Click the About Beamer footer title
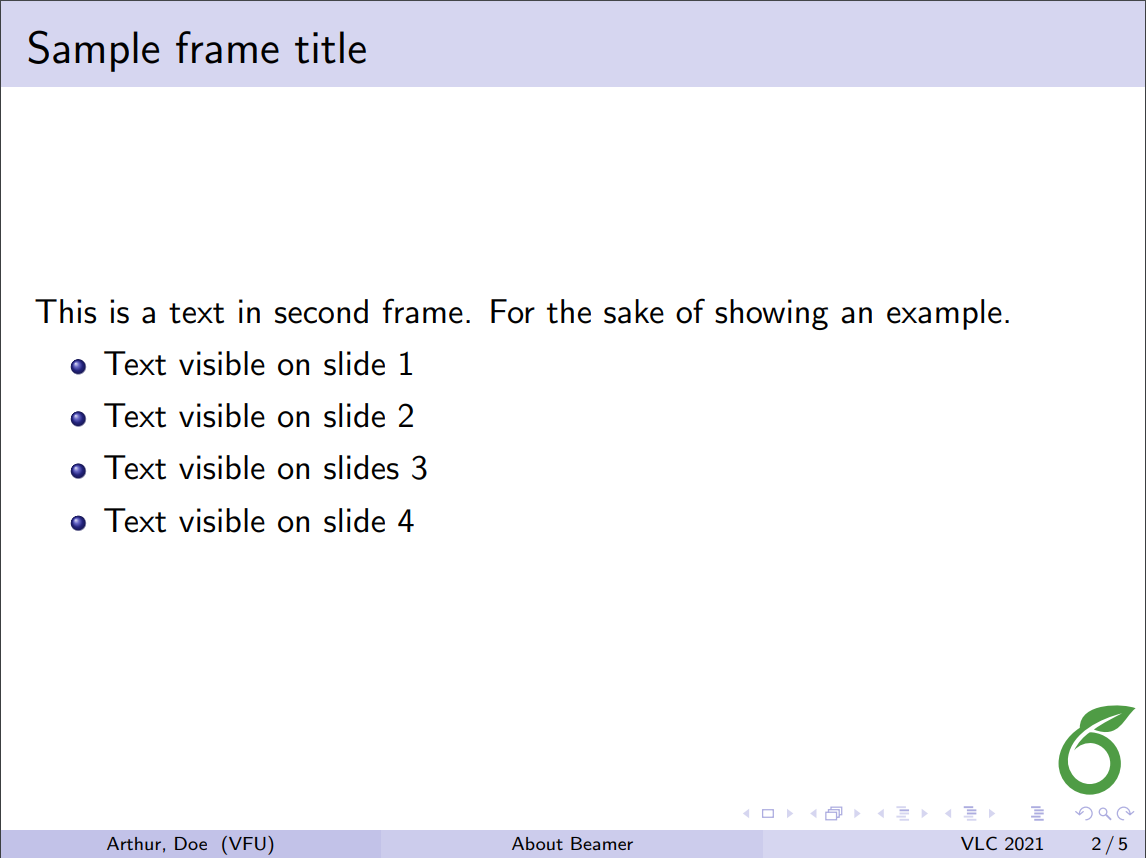The image size is (1146, 858). (x=572, y=844)
